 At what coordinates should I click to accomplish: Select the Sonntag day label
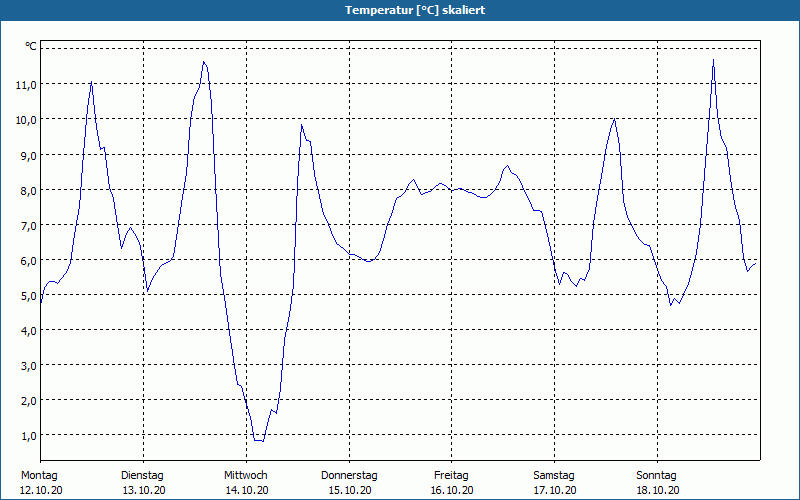coord(657,476)
